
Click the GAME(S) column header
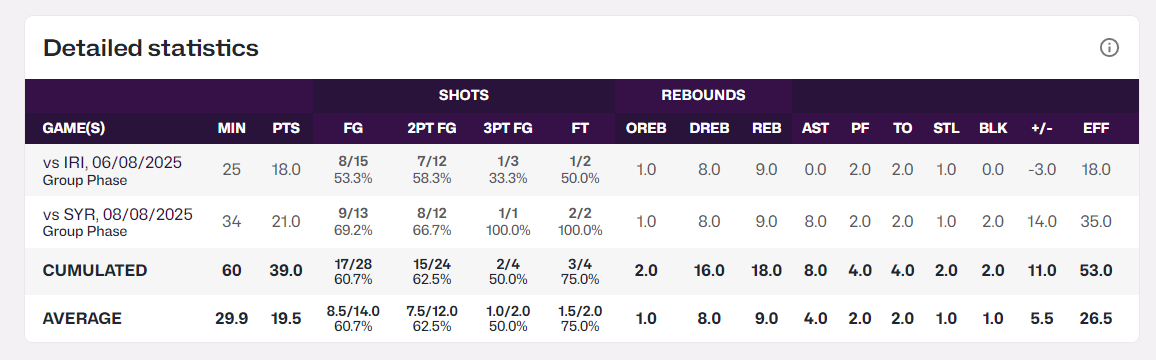(74, 128)
